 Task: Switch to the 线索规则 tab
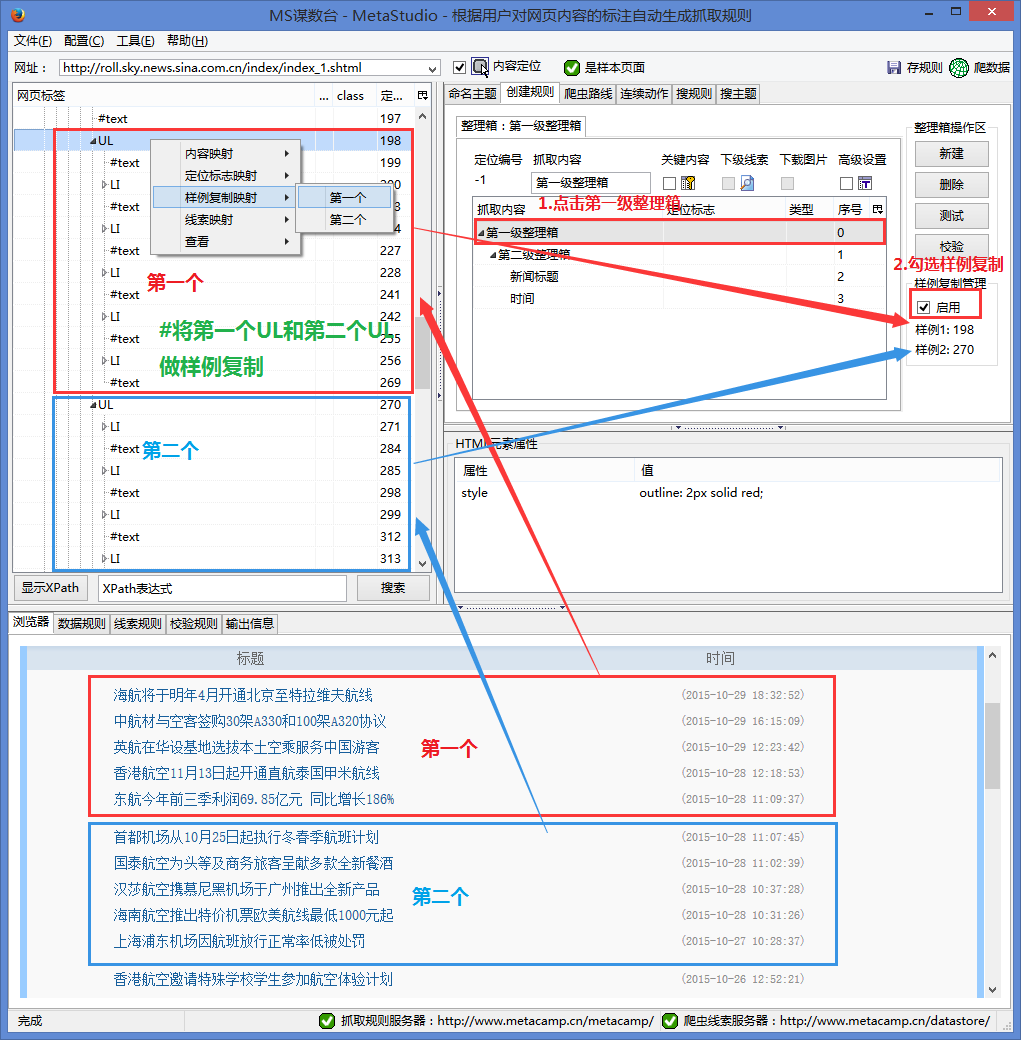(x=137, y=623)
